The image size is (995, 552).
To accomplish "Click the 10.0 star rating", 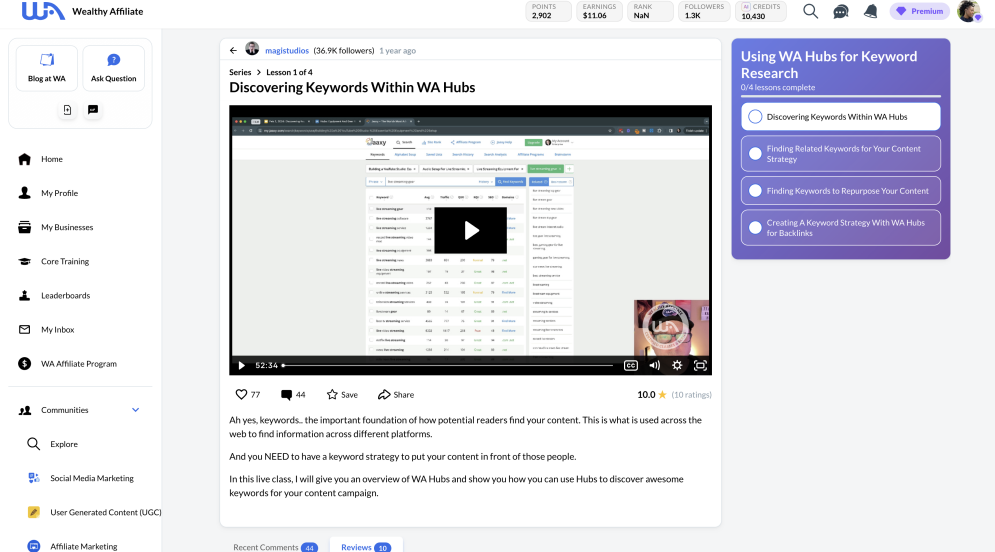I will click(652, 395).
